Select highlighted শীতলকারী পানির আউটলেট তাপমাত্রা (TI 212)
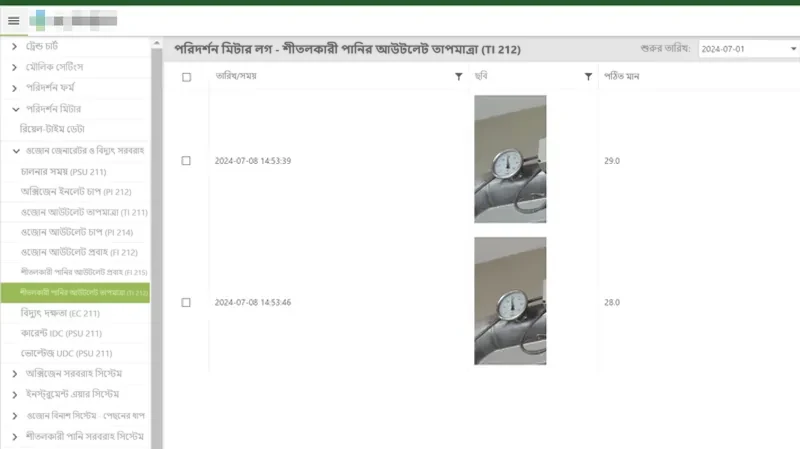 [x=76, y=292]
